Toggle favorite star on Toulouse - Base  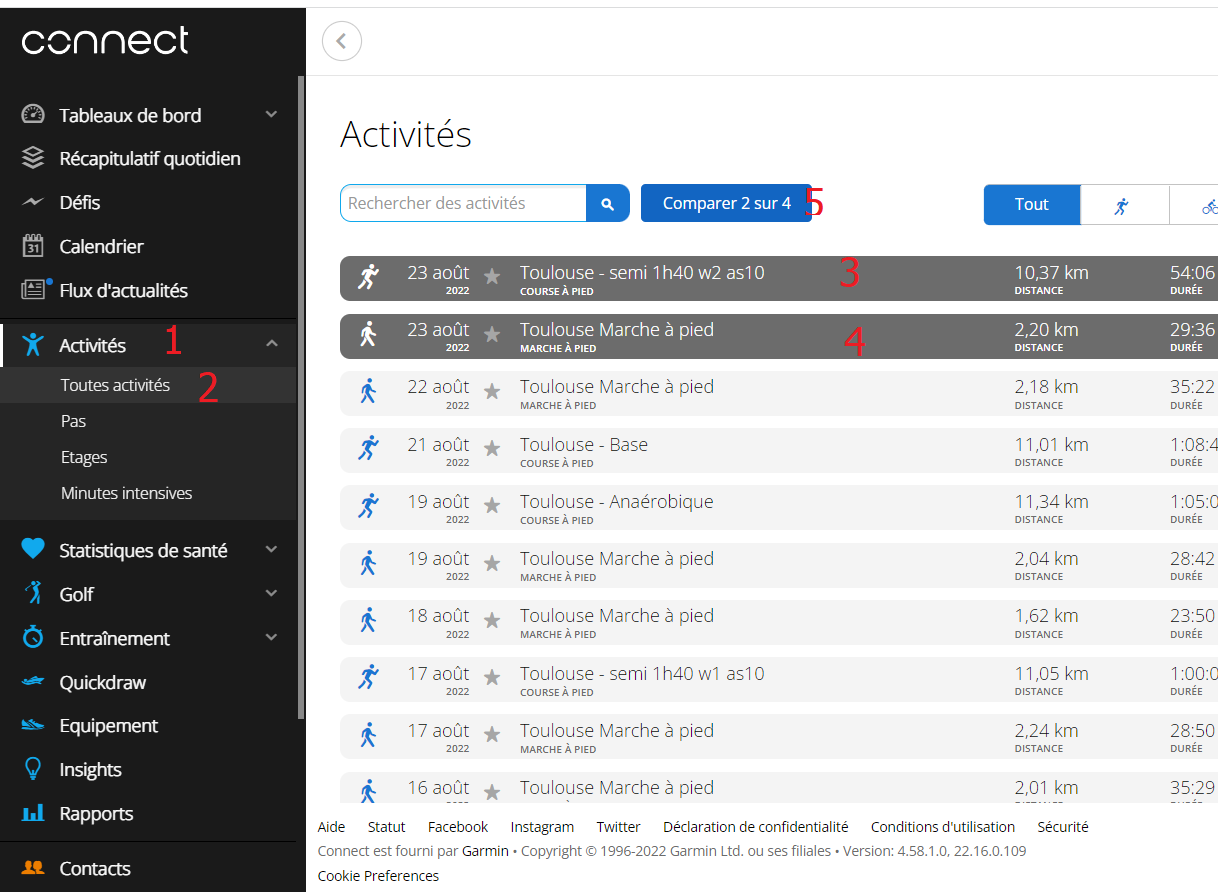(492, 449)
